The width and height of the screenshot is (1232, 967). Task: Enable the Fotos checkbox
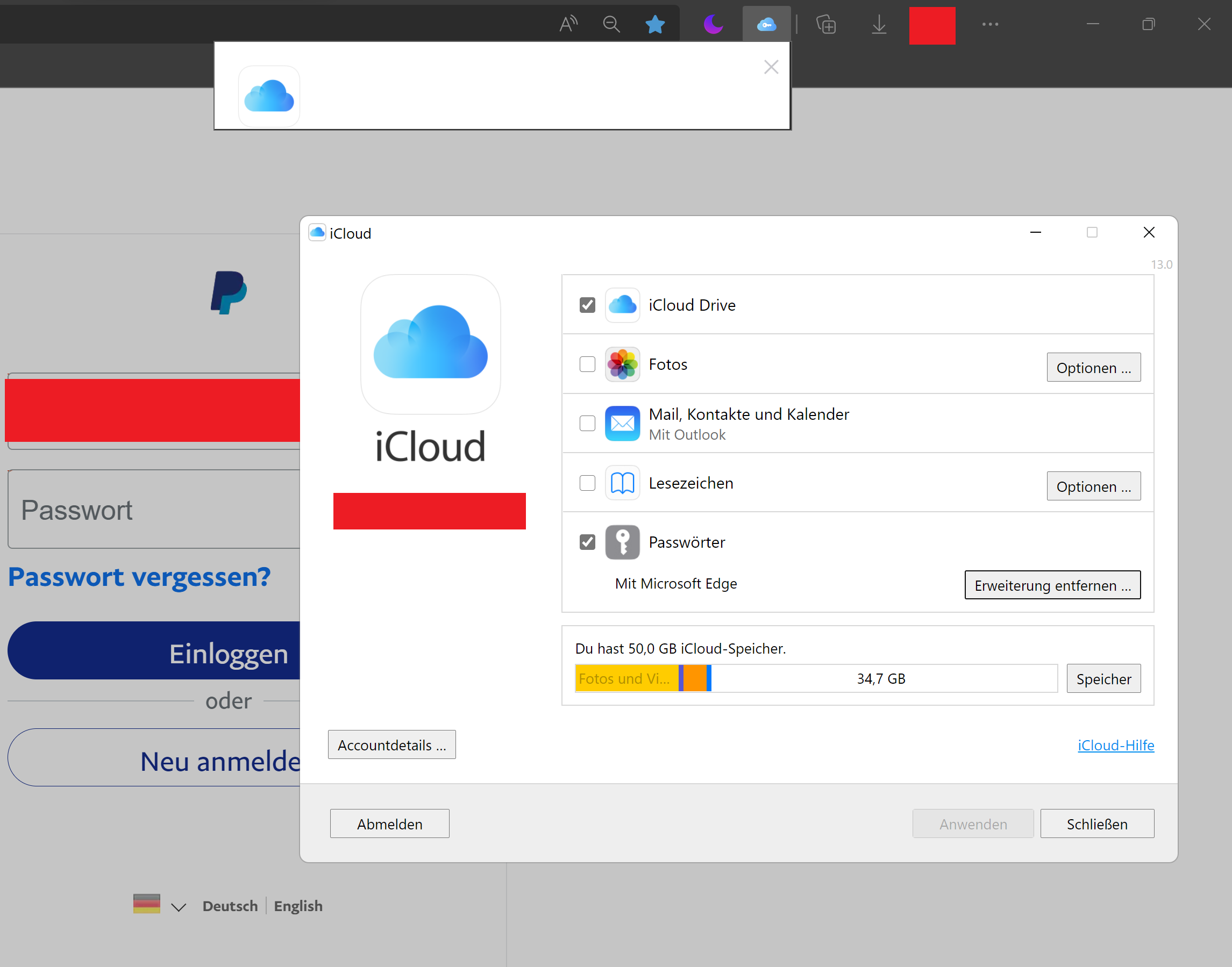click(587, 364)
